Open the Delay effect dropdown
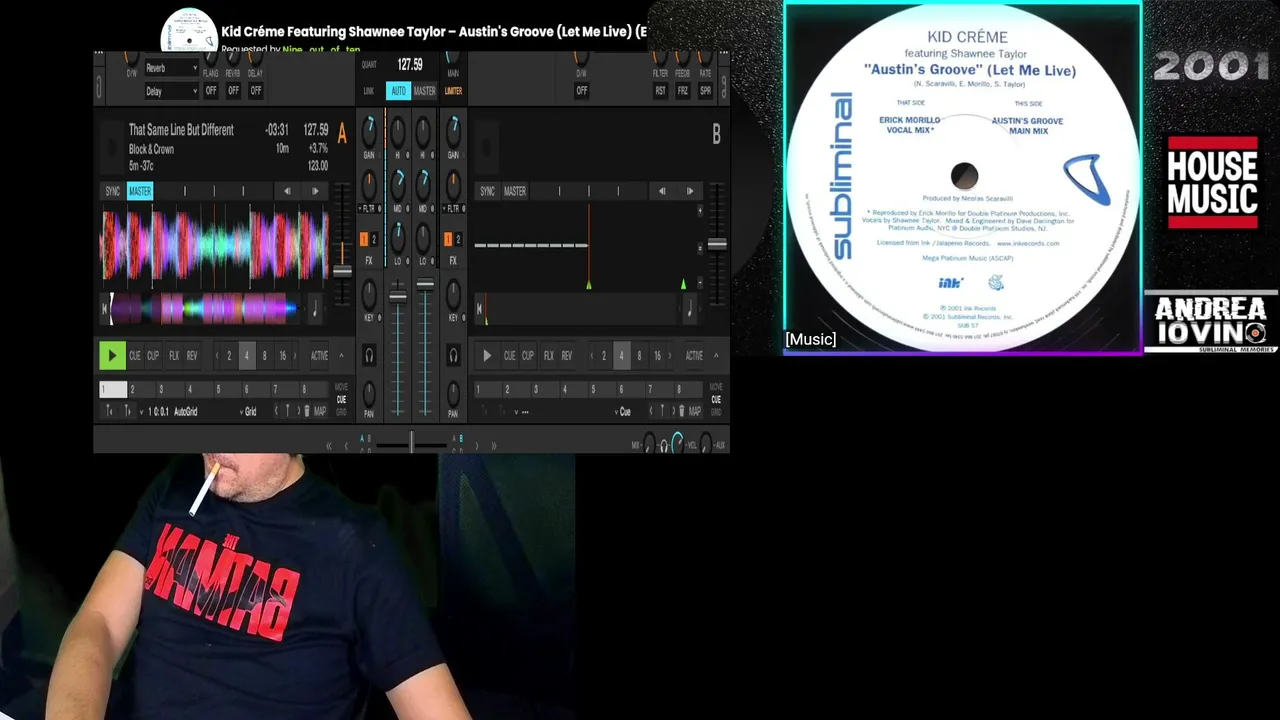The width and height of the screenshot is (1280, 720). pos(171,91)
